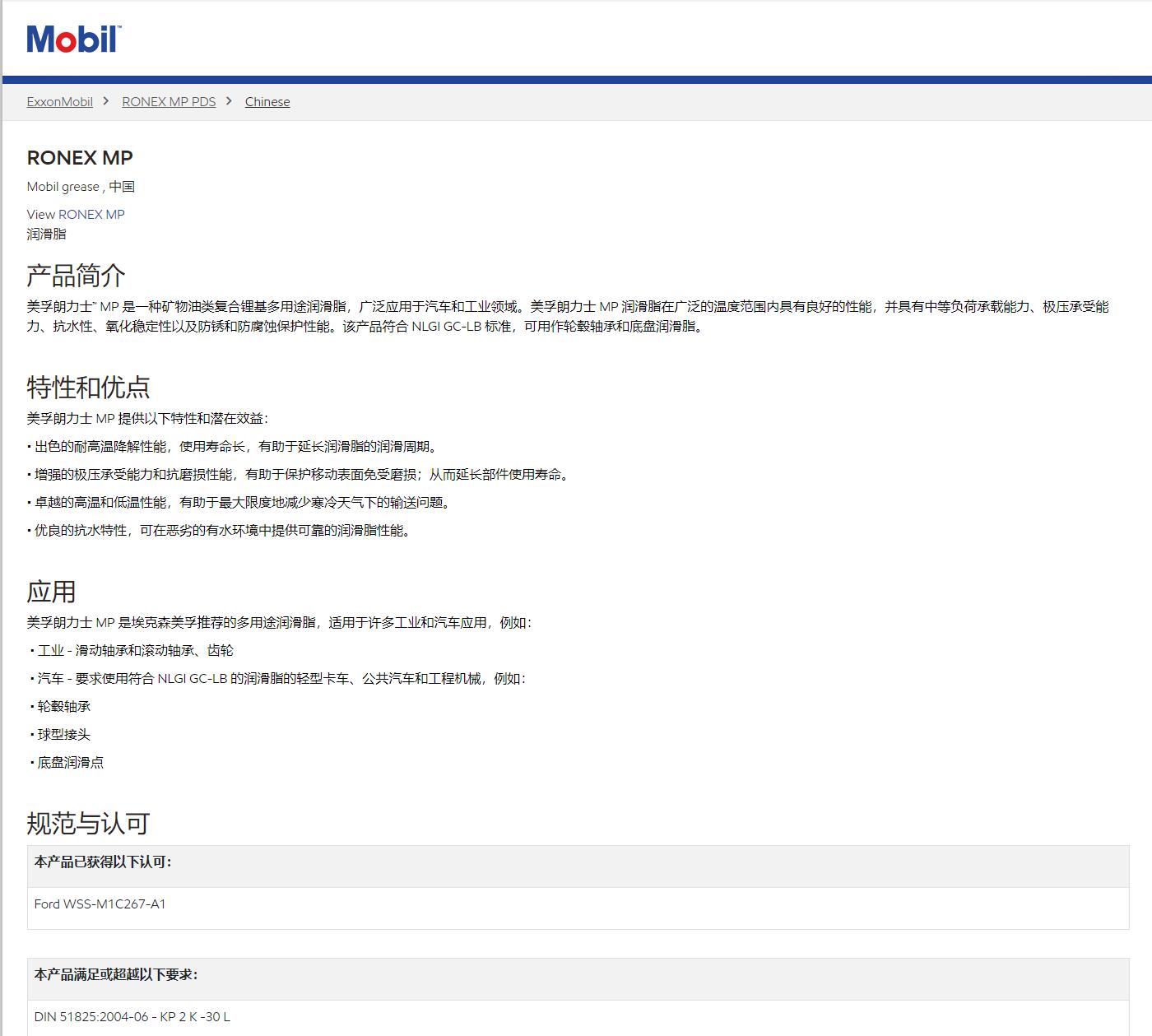Click the 本产品已获得以下认可 table header
The height and width of the screenshot is (1036, 1152).
coord(578,866)
